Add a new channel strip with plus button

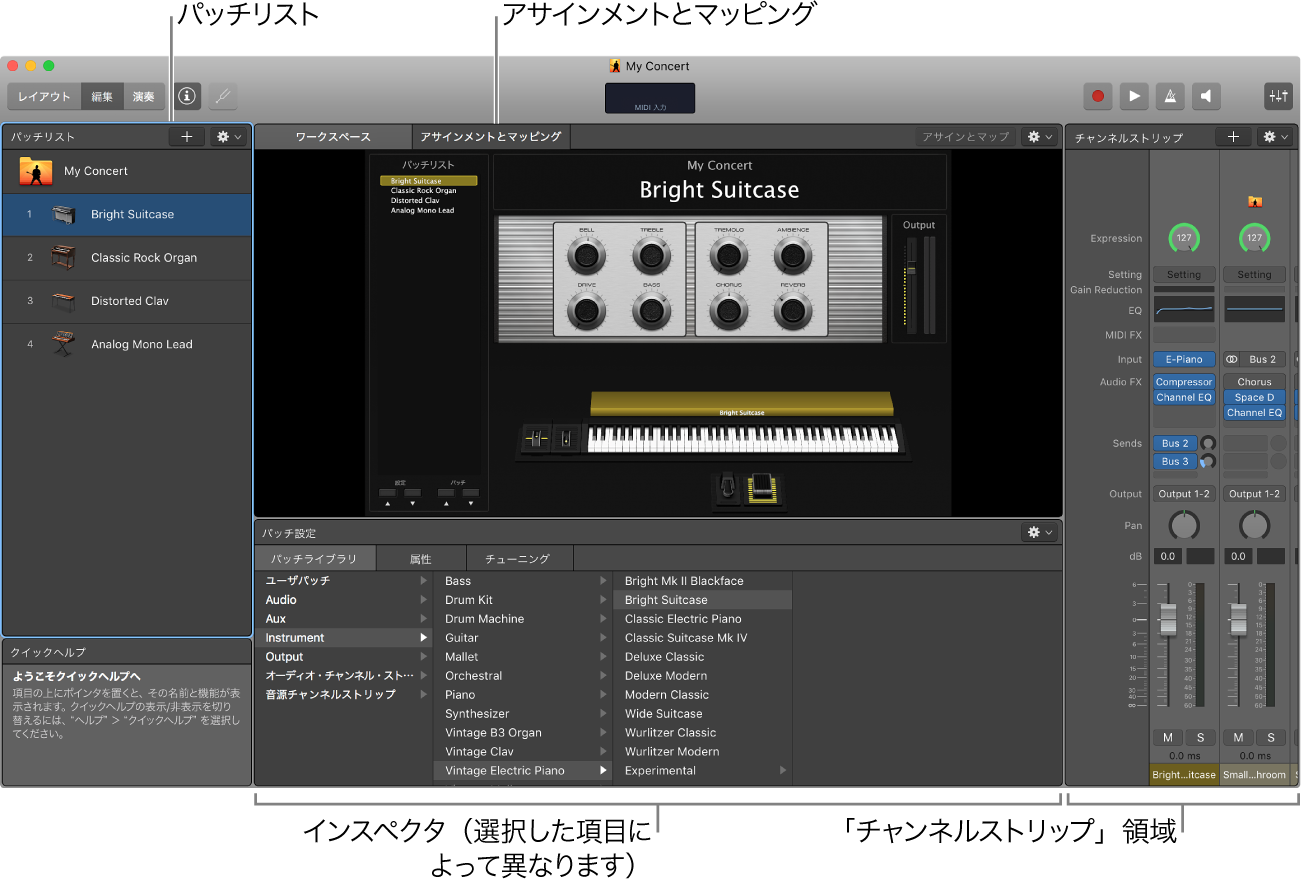tap(1233, 137)
